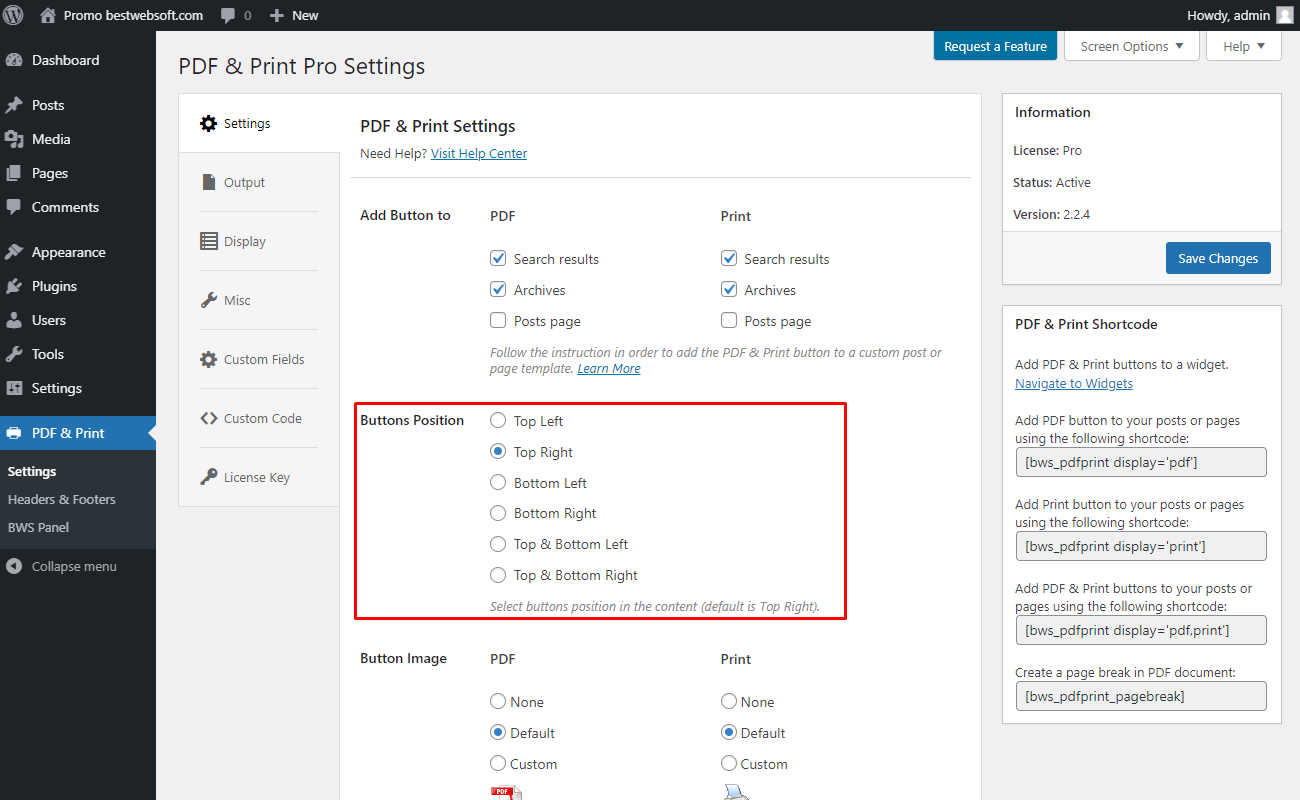Select Top & Bottom Left position

tap(498, 544)
